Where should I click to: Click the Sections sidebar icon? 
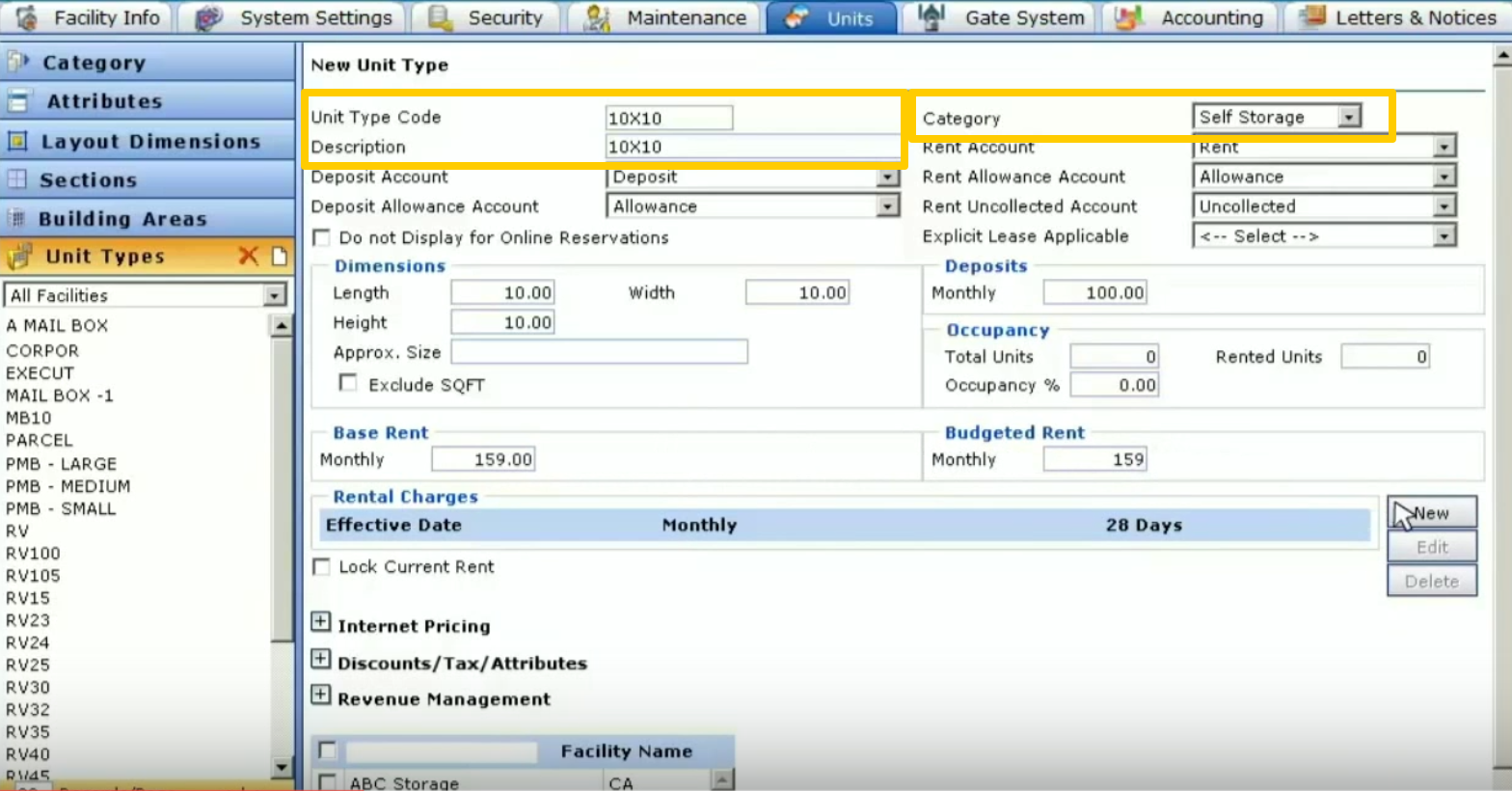(x=16, y=179)
